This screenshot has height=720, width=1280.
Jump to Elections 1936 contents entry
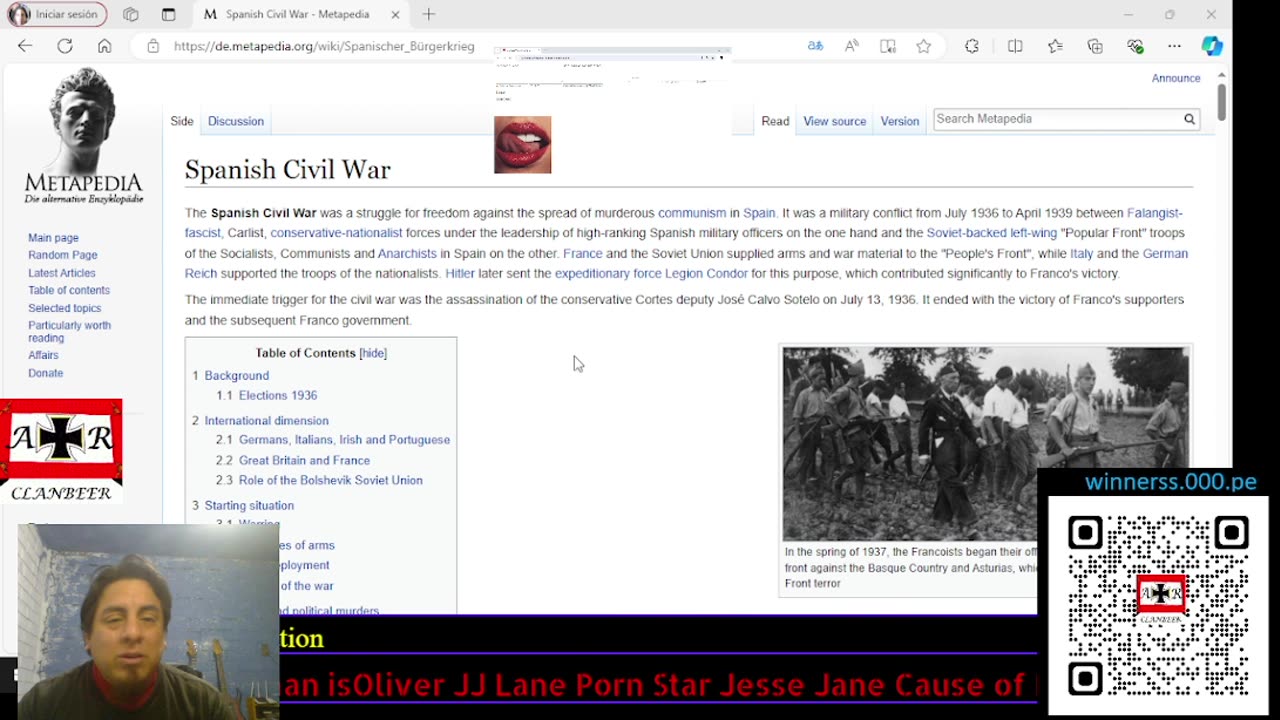tap(277, 396)
